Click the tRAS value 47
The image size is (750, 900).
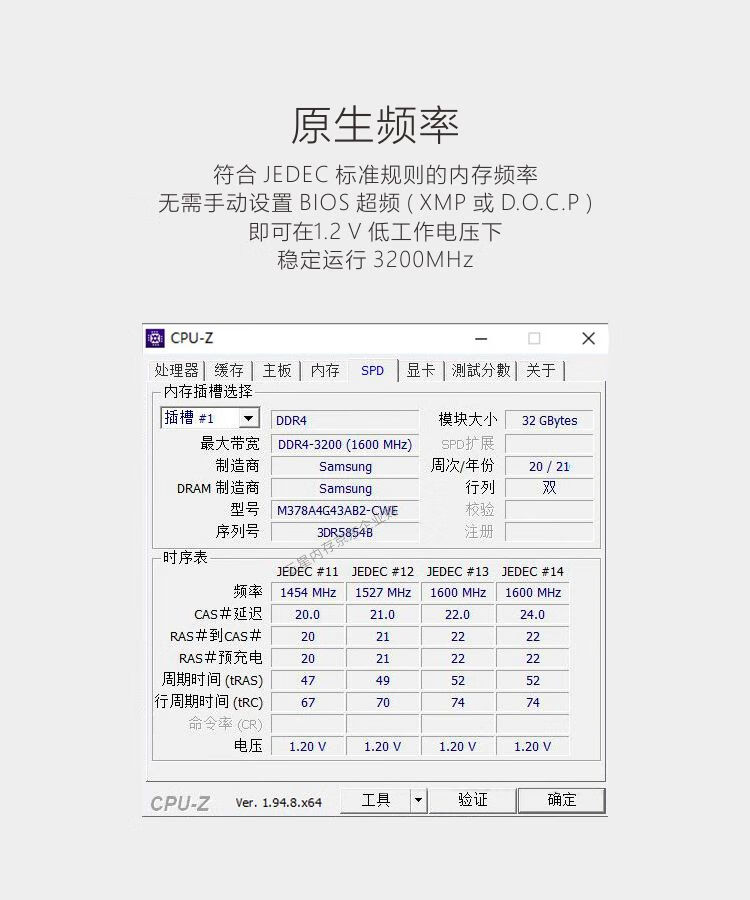[x=308, y=680]
